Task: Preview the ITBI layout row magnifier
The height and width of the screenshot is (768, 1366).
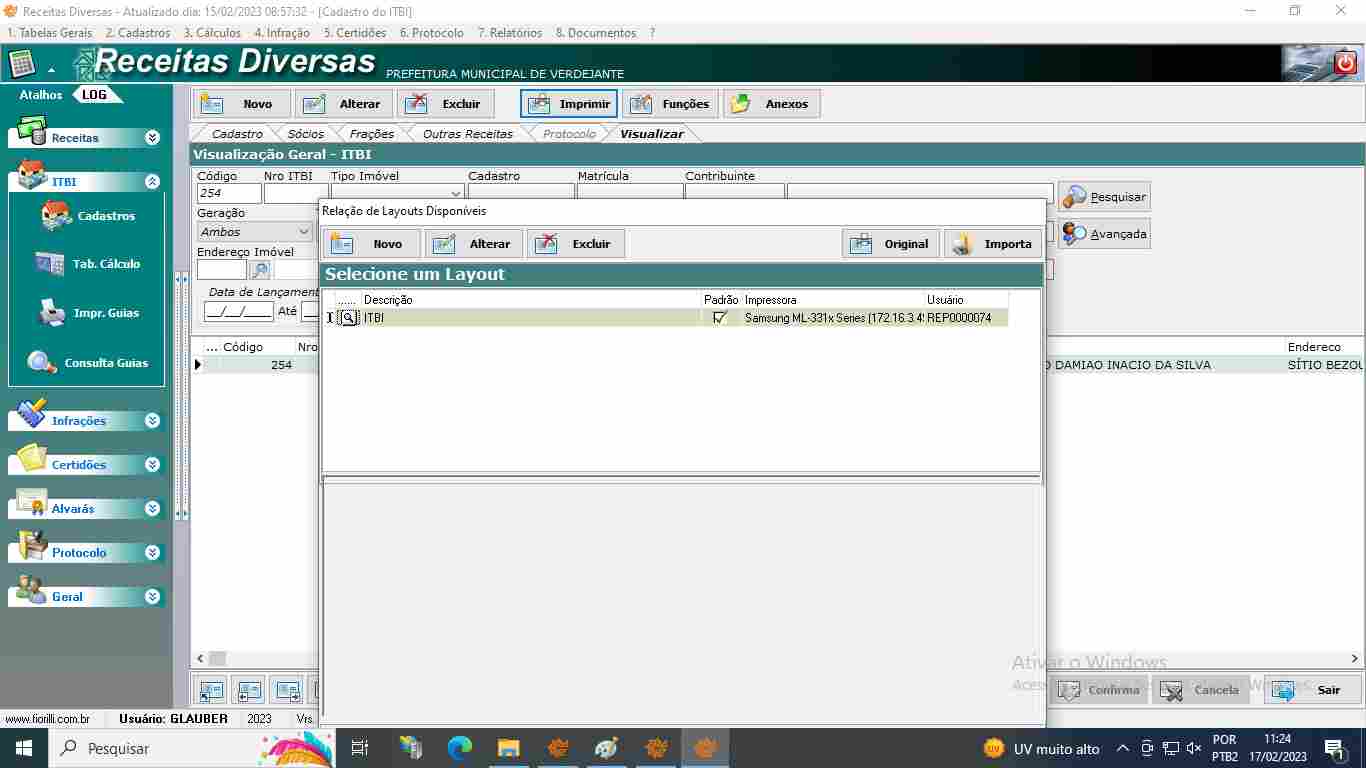Action: (348, 318)
